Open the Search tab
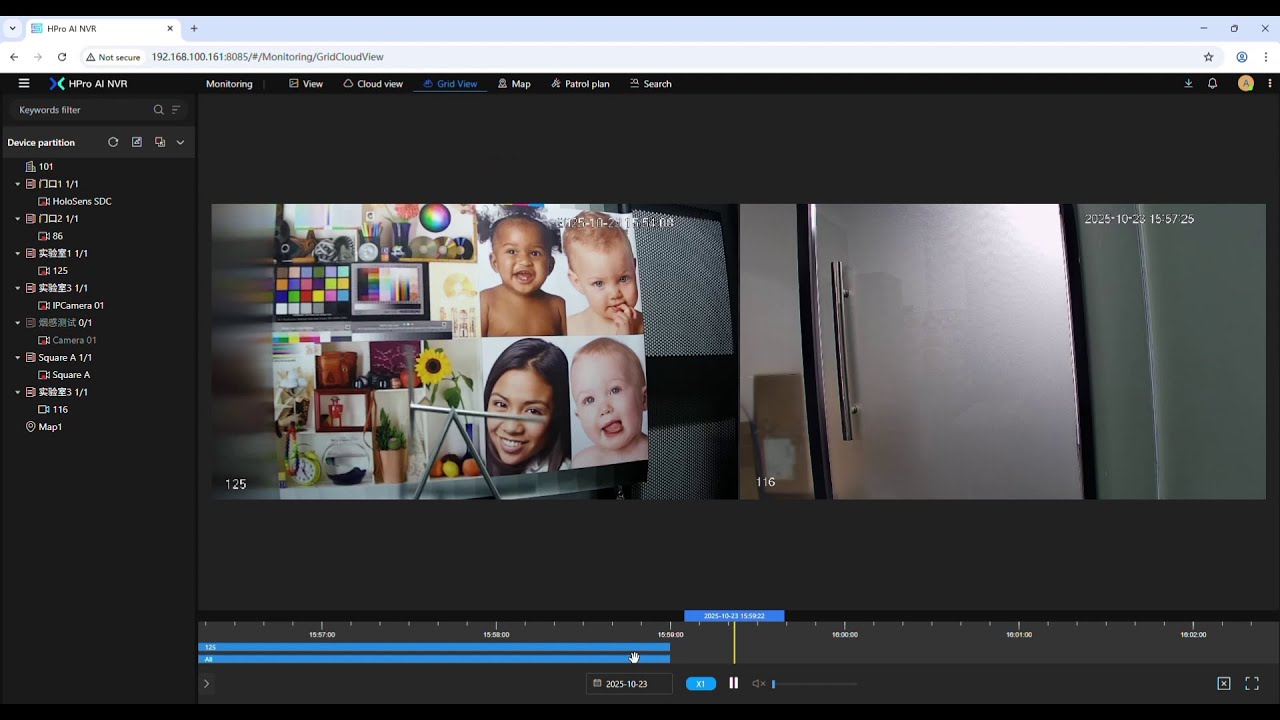Image resolution: width=1280 pixels, height=720 pixels. click(651, 84)
